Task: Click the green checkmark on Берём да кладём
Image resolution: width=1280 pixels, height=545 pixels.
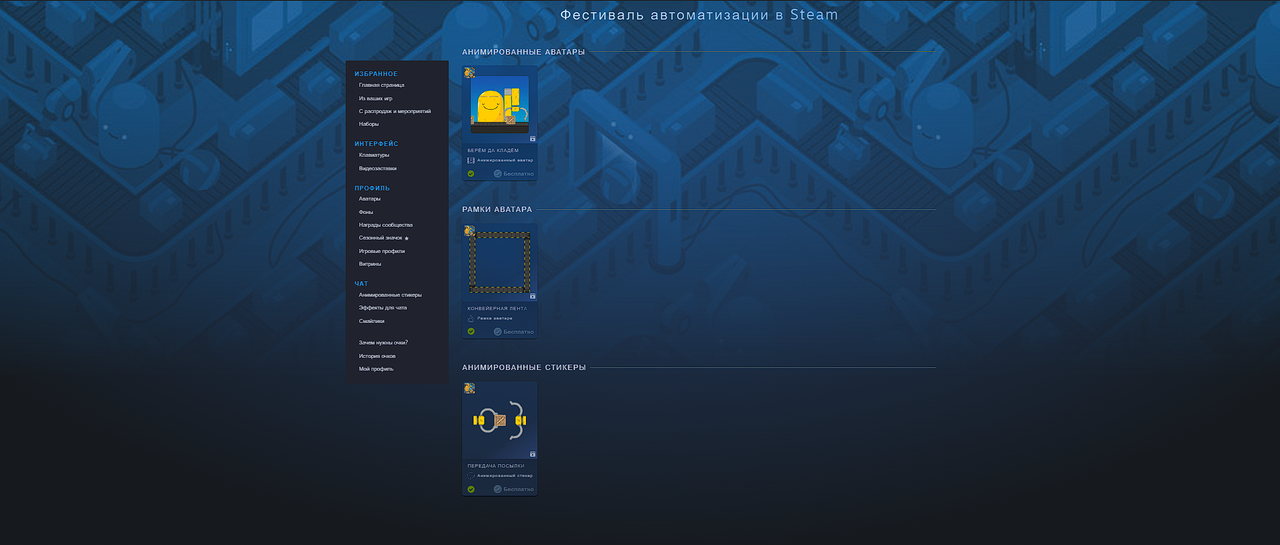Action: click(471, 173)
